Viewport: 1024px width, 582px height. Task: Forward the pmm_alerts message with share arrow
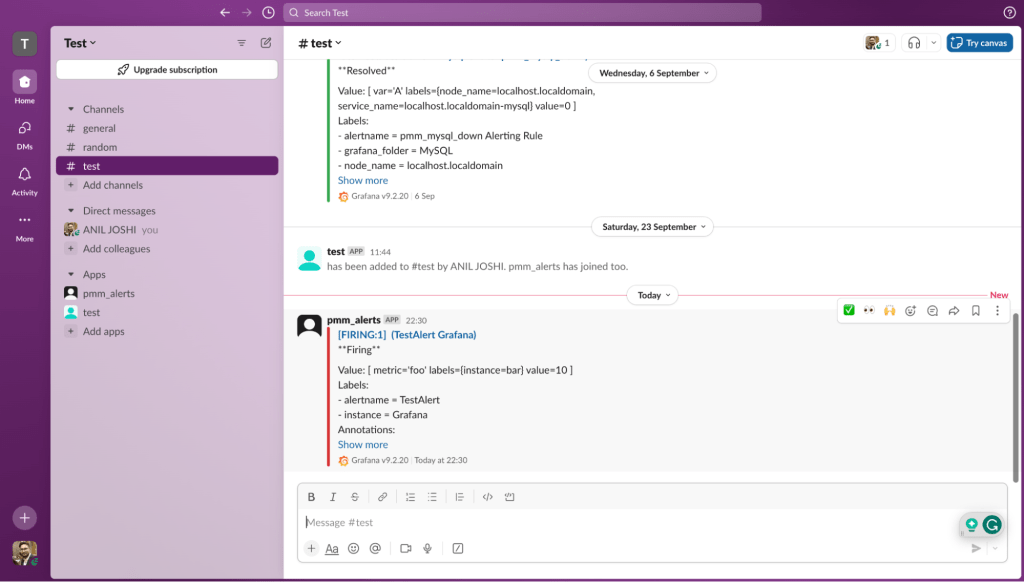point(954,311)
